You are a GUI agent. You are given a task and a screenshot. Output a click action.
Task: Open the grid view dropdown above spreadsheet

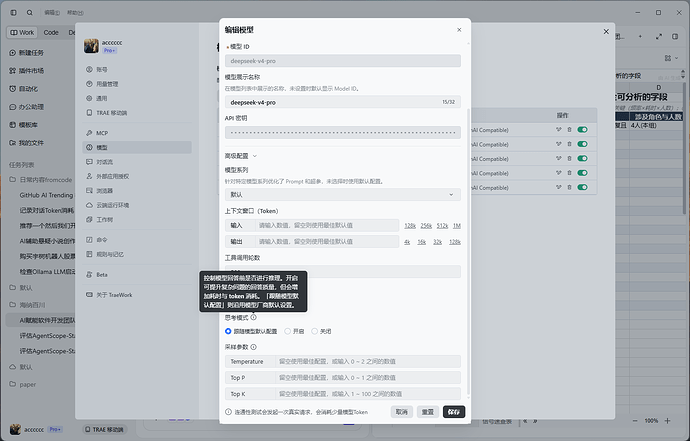pos(672,58)
